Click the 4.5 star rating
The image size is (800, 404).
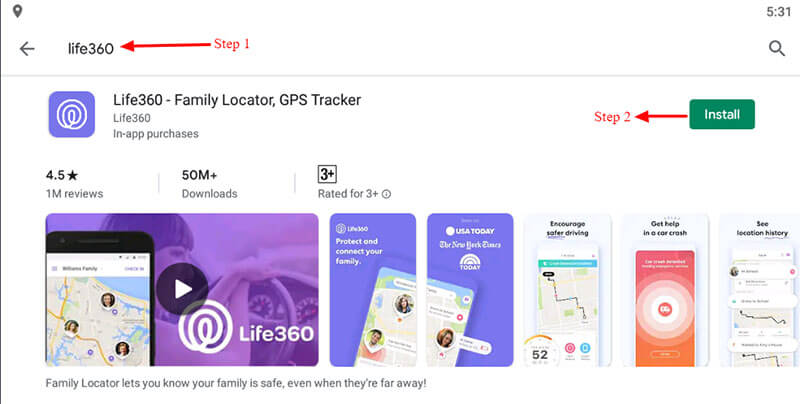(62, 175)
